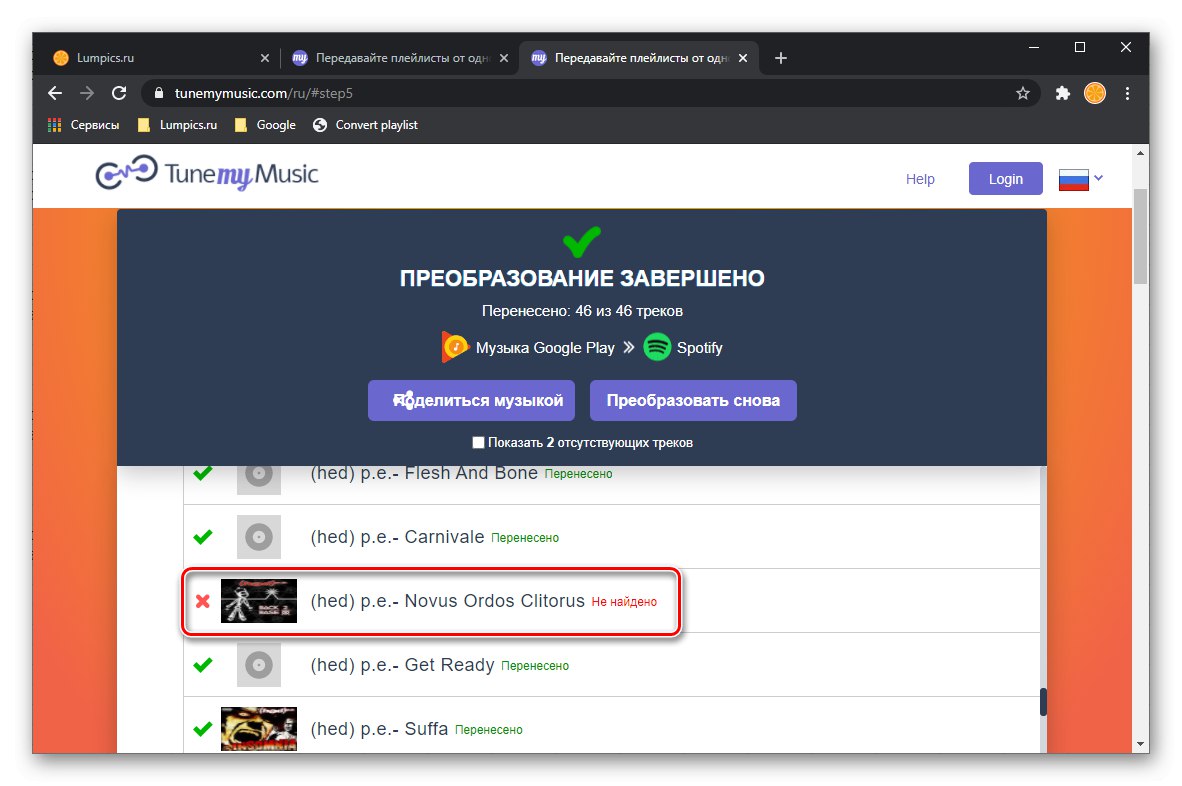Click the Suffa track title
This screenshot has width=1182, height=786.
[379, 729]
